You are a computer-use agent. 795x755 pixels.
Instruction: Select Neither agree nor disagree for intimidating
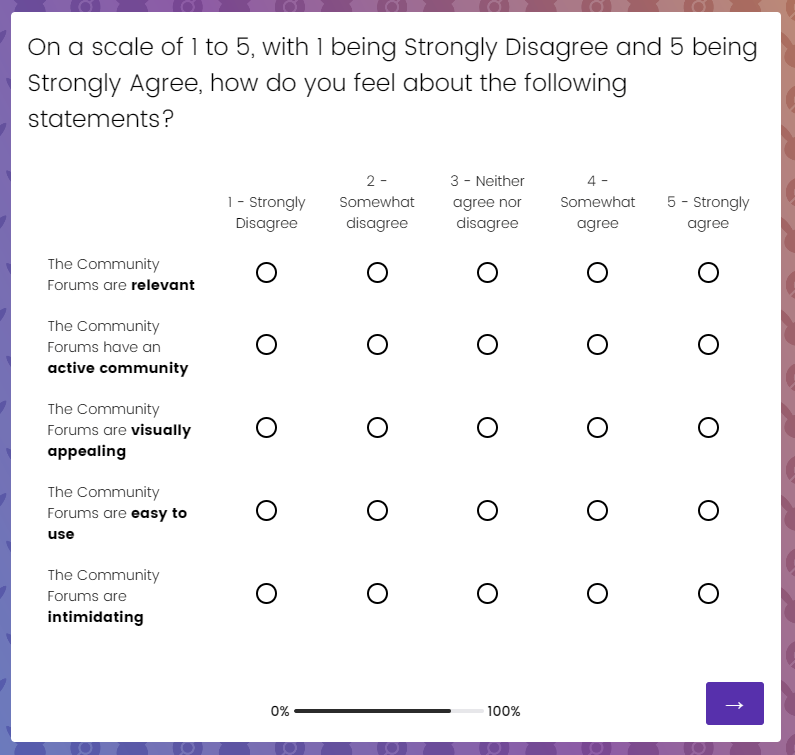(487, 594)
